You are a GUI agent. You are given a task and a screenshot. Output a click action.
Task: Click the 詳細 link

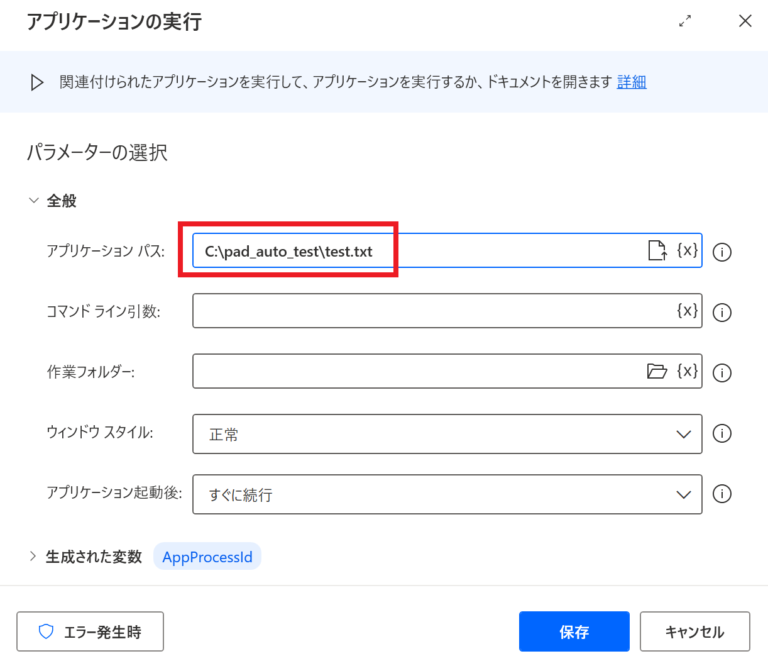click(631, 82)
